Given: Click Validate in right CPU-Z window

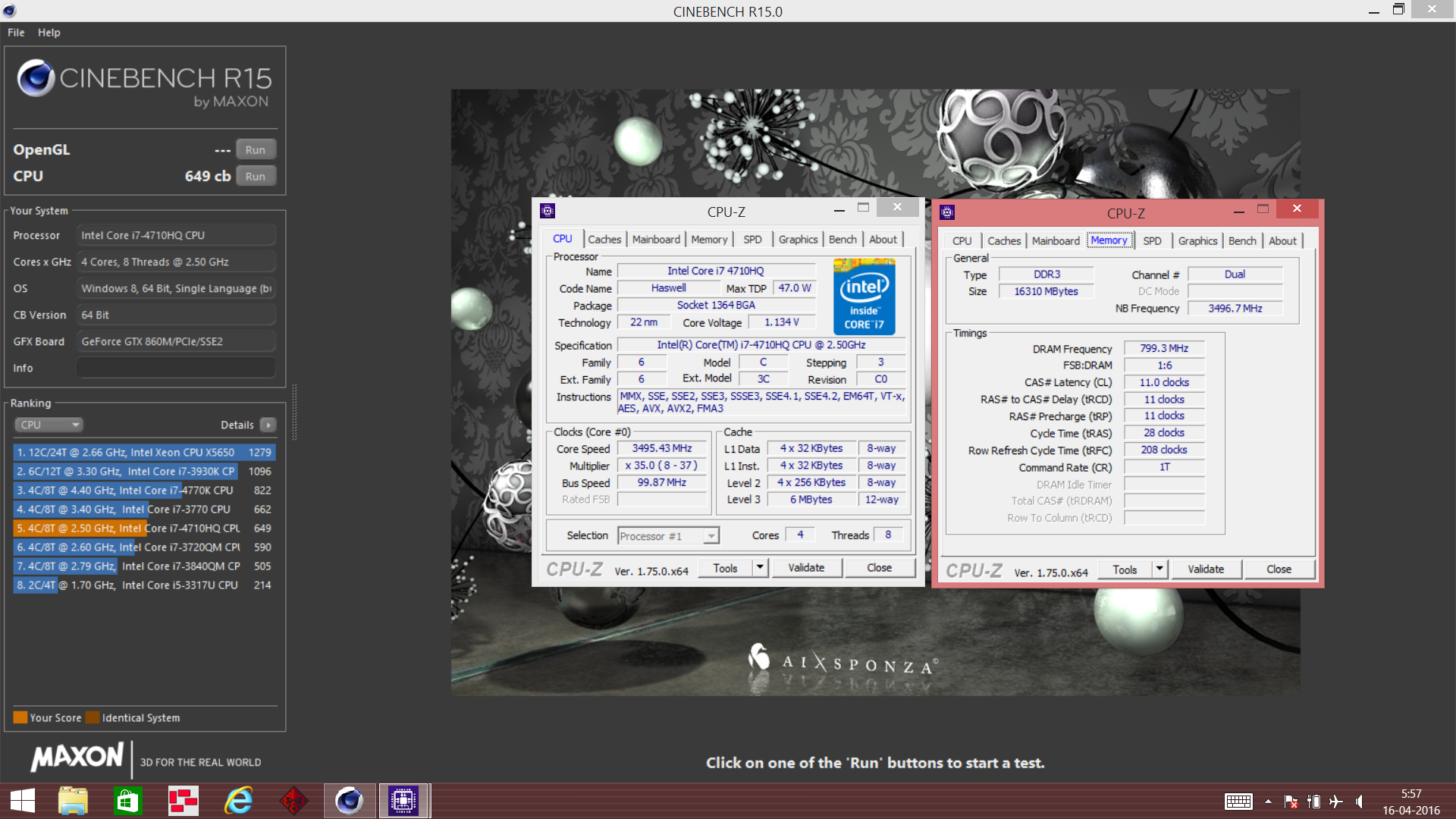Looking at the screenshot, I should point(1206,570).
